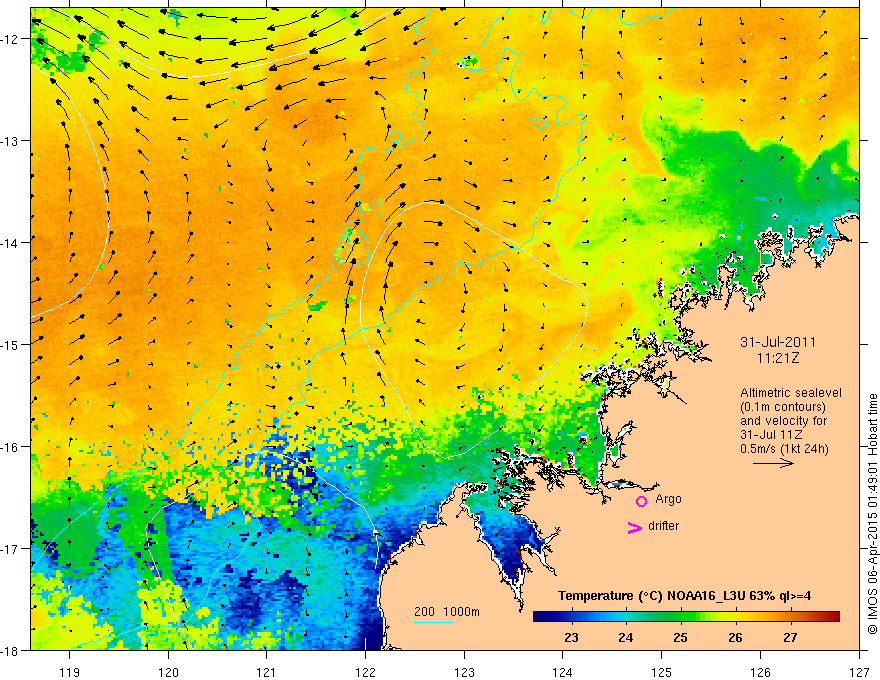Viewport: 880px width, 680px height.
Task: Click the '31-Jul 11Z' legend text
Action: [771, 434]
